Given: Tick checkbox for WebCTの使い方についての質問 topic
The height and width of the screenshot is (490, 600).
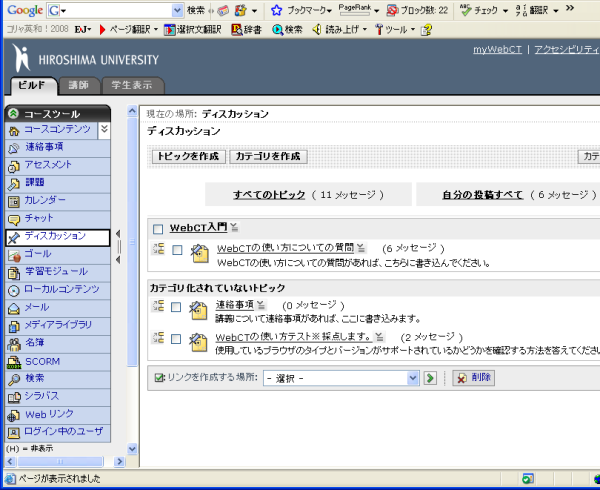Looking at the screenshot, I should (x=177, y=250).
